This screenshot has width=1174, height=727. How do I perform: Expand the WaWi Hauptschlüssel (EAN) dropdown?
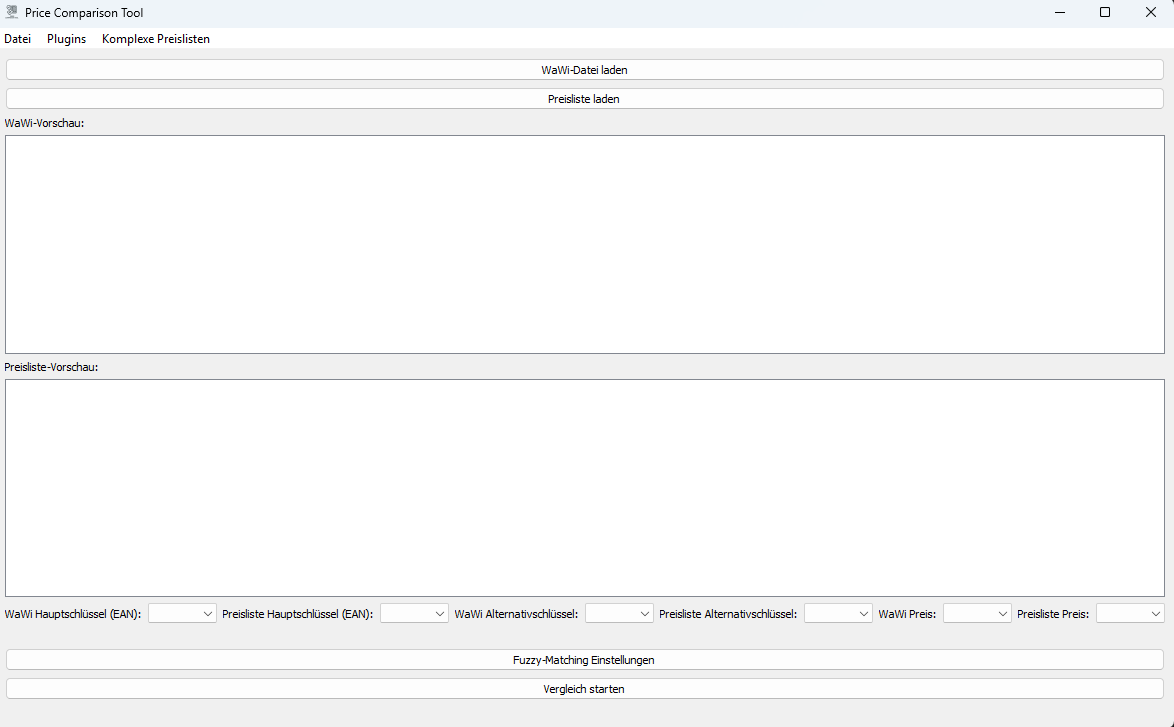click(182, 613)
